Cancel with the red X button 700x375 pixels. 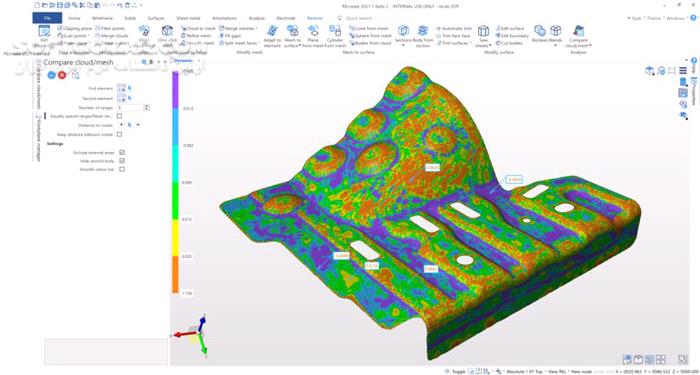tap(62, 75)
